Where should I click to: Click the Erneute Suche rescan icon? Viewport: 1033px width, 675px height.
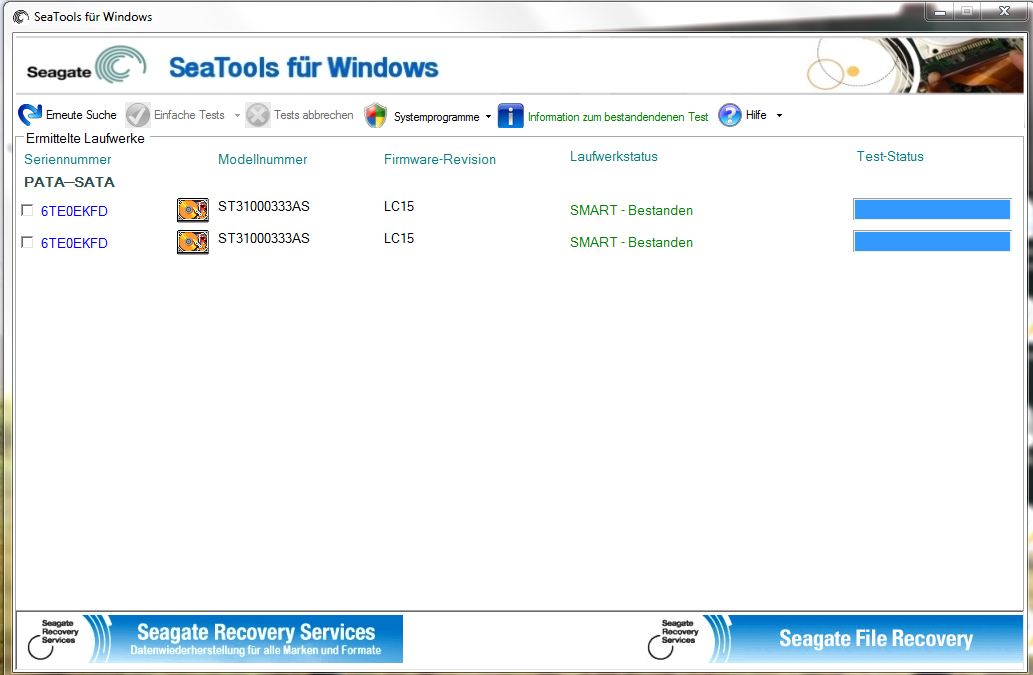coord(30,115)
